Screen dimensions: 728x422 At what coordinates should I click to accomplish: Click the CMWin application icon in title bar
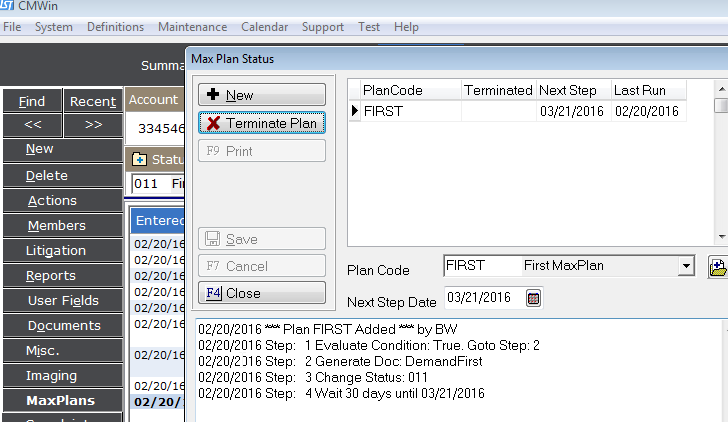click(x=9, y=8)
